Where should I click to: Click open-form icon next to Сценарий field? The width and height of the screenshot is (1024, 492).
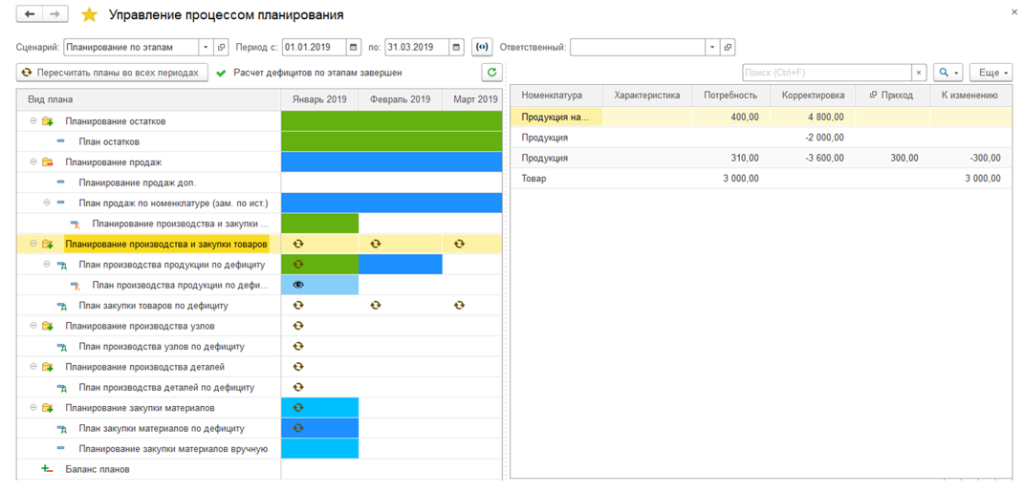click(x=221, y=47)
